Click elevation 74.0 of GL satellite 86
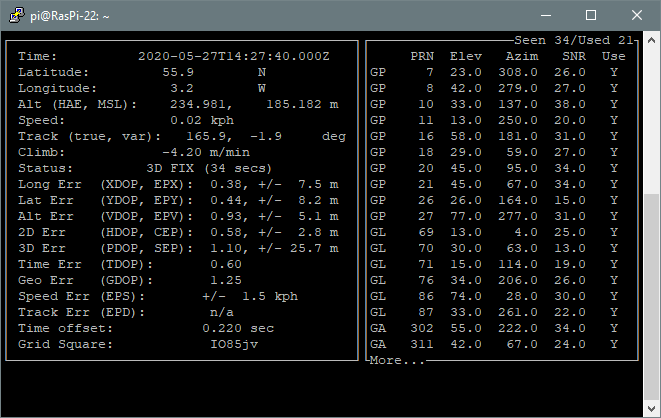This screenshot has height=418, width=661. pyautogui.click(x=466, y=297)
